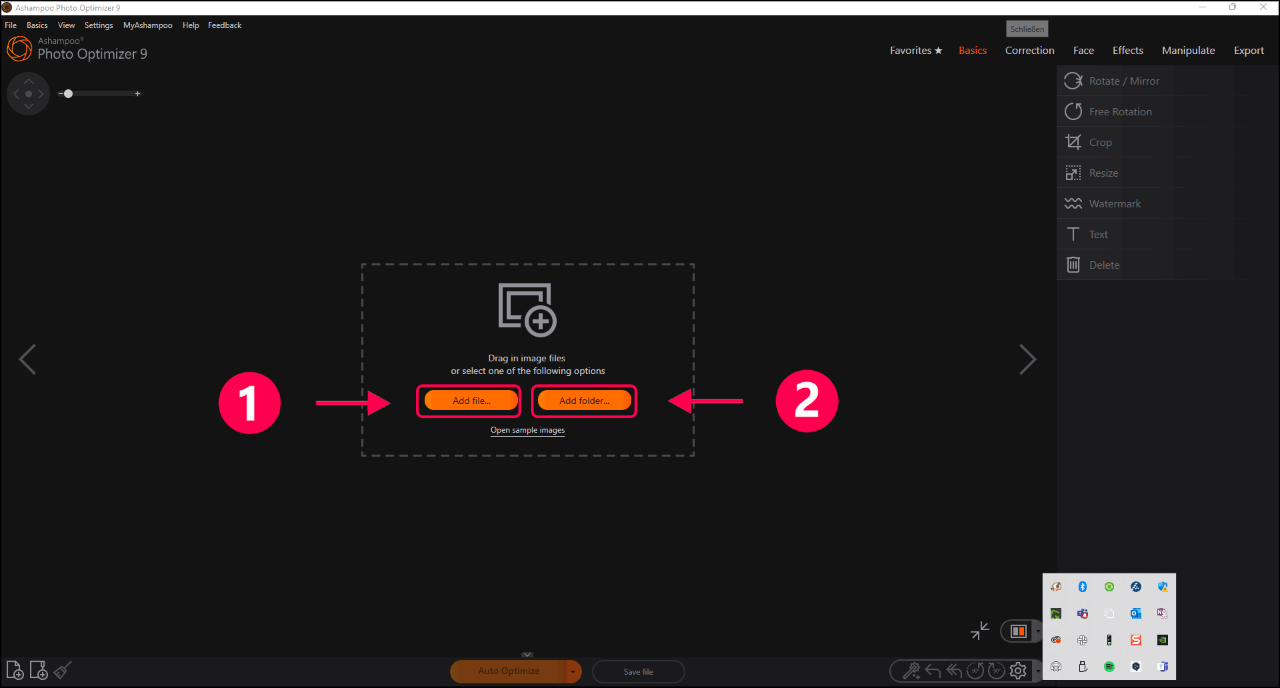Viewport: 1280px width, 688px height.
Task: Open the View menu
Action: [67, 25]
